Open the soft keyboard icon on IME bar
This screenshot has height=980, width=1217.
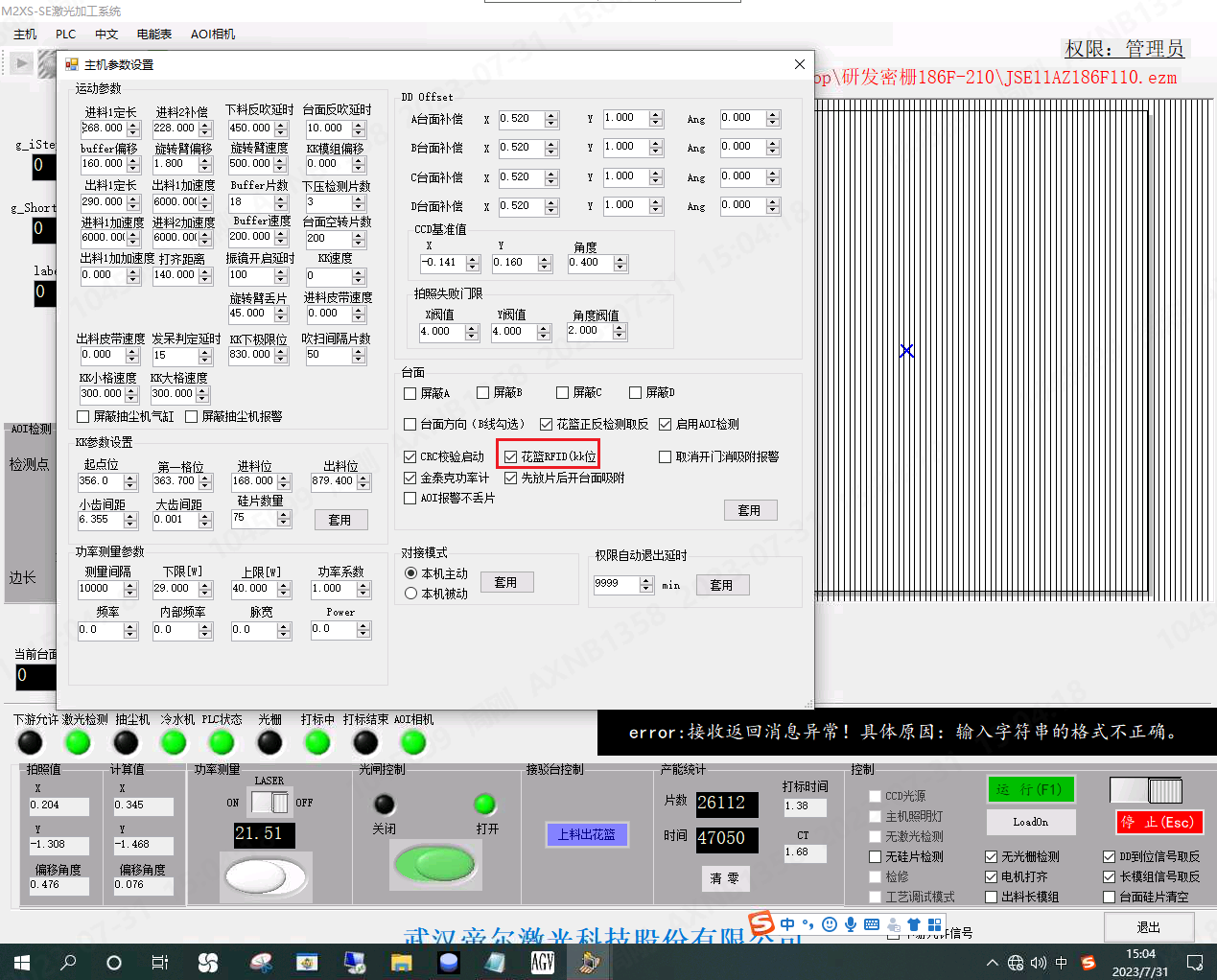coord(871,924)
